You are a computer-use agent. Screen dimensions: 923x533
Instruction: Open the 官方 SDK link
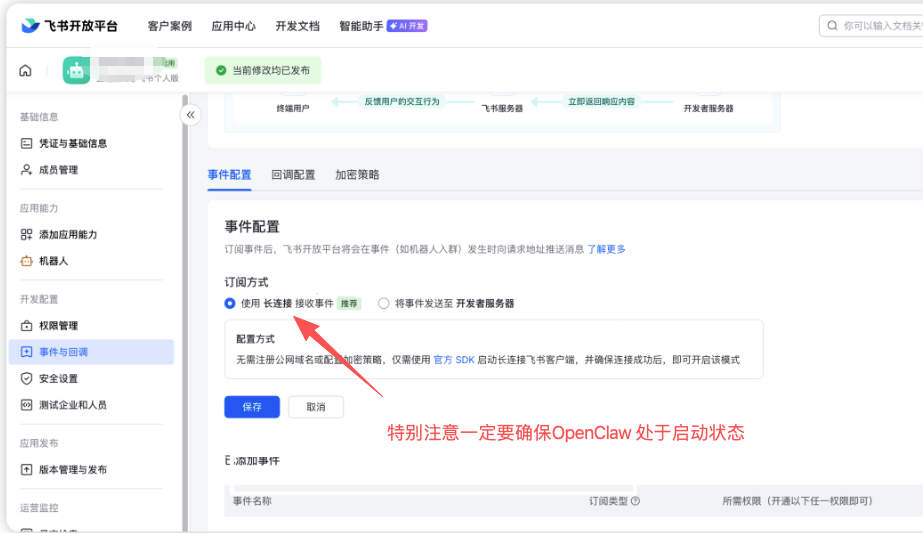coord(454,360)
